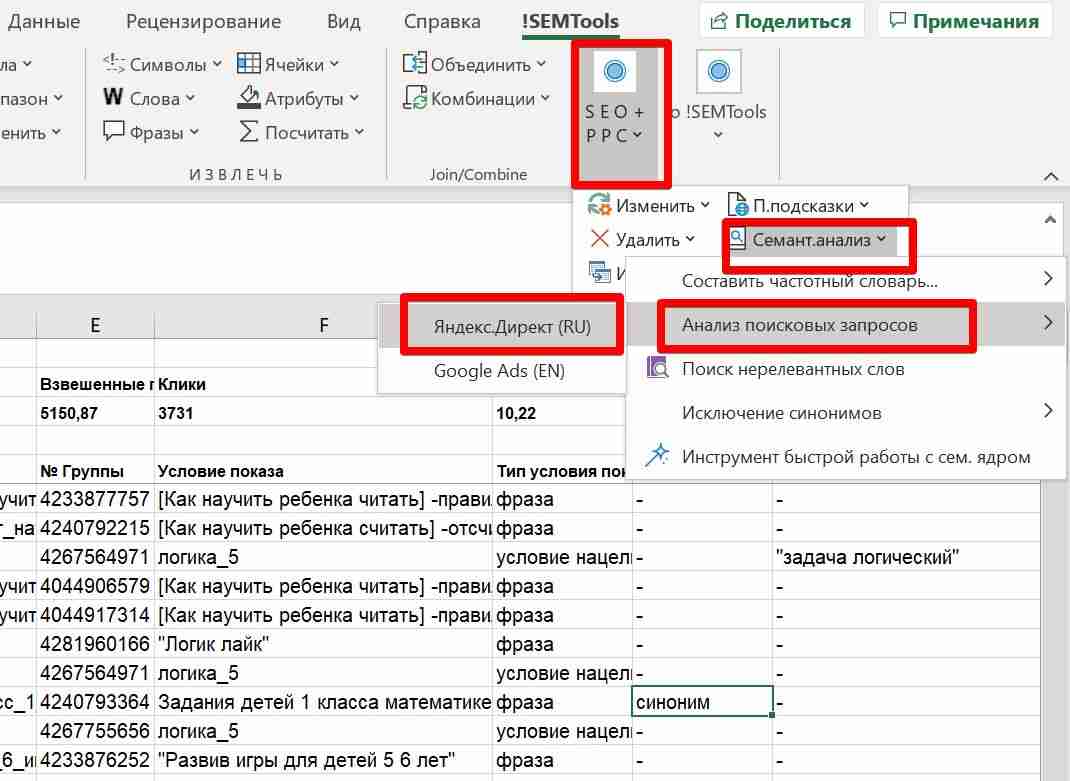Open the Объединить join tool
Screen dimensions: 1070x781
pyautogui.click(x=474, y=65)
